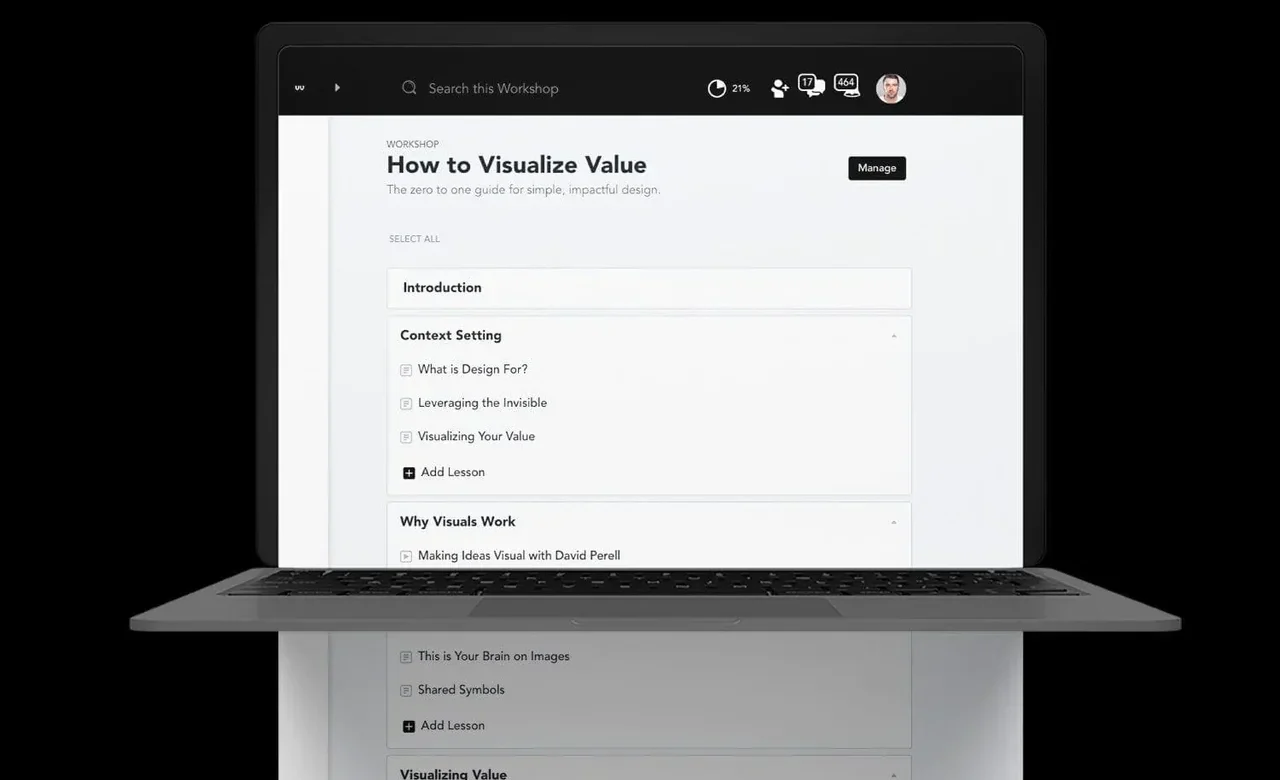Click the Add Lesson plus icon under Context Setting
This screenshot has height=780, width=1280.
click(408, 471)
